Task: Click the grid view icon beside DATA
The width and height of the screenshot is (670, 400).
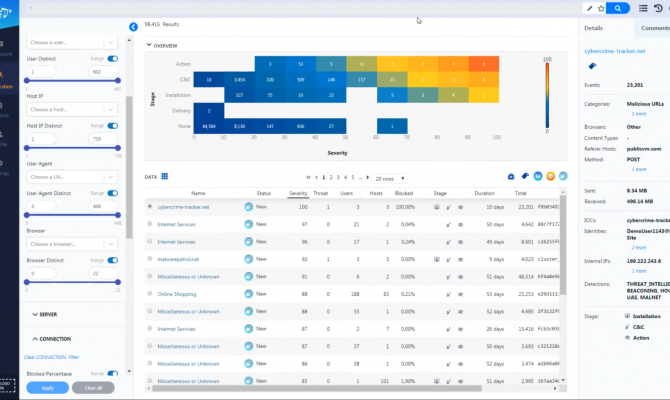Action: tap(165, 176)
